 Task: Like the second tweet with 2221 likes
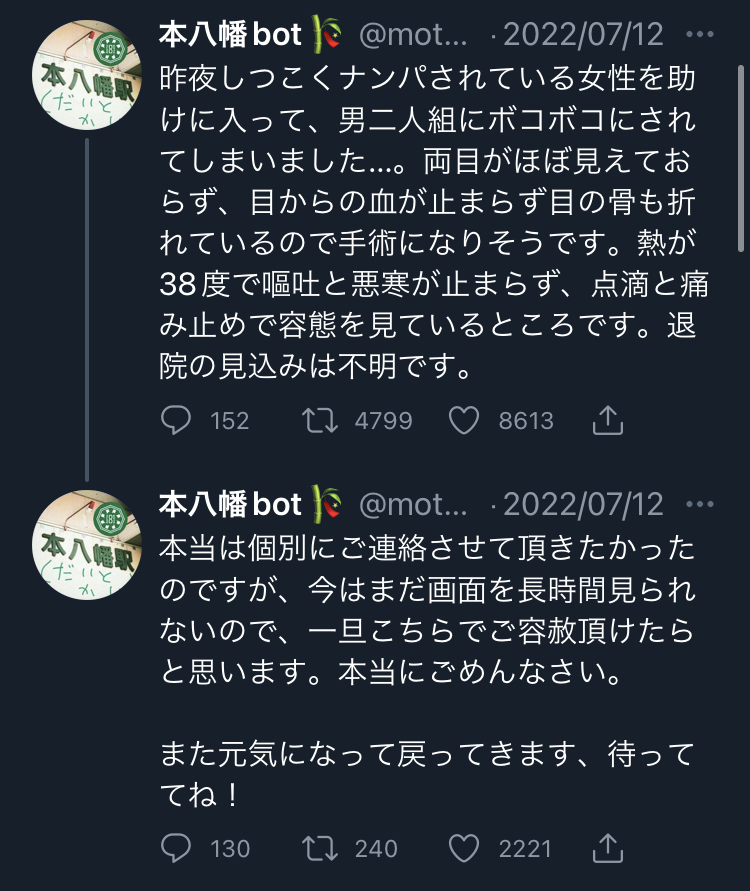[x=464, y=850]
